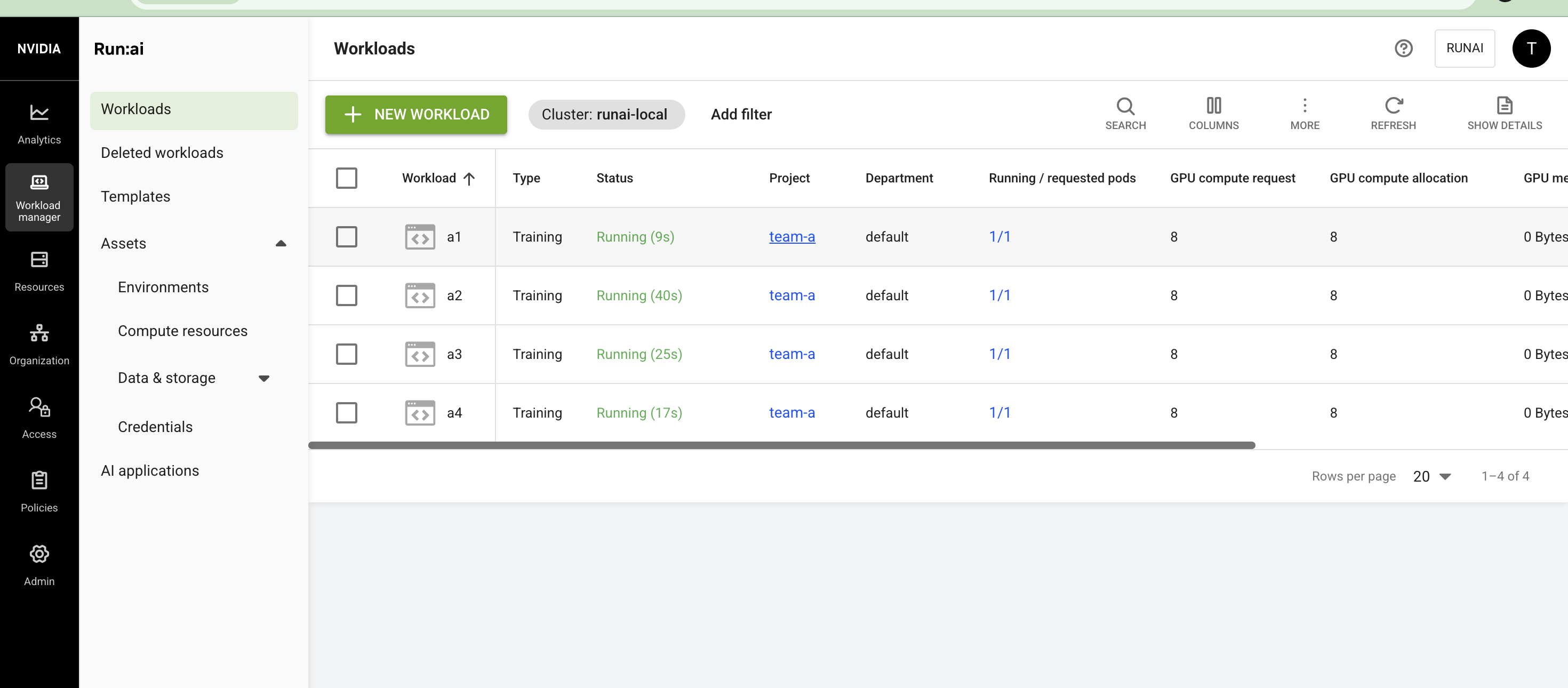Check the box for workload a4

(346, 413)
